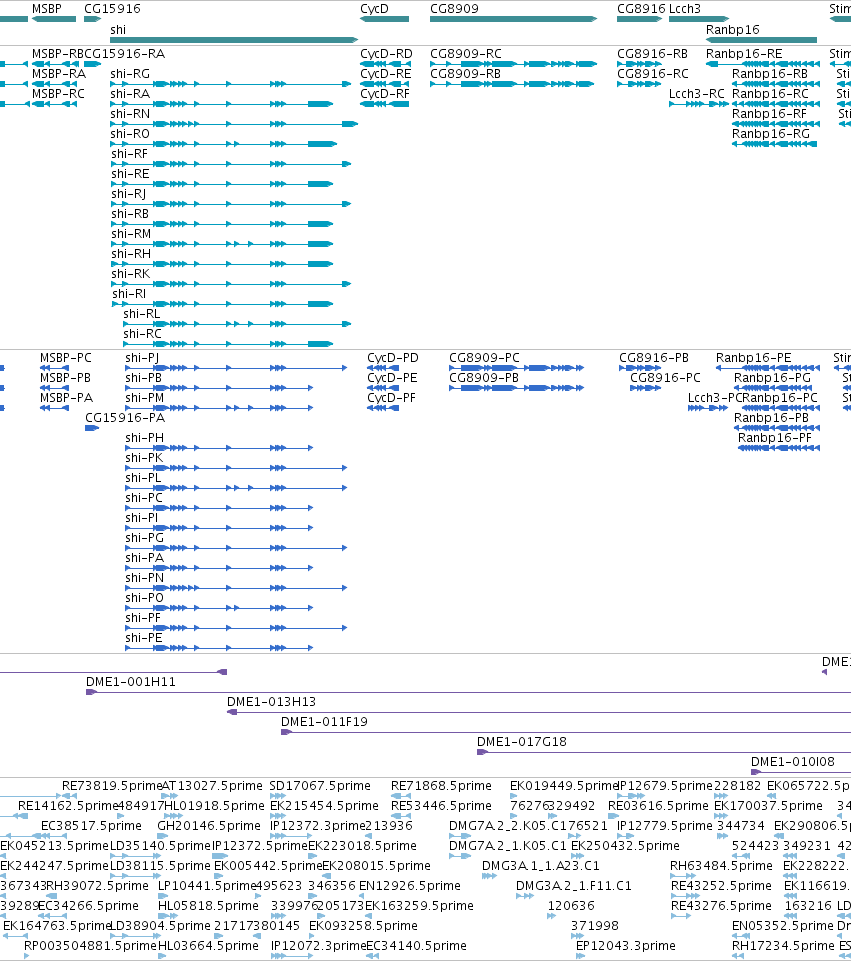
Task: Click EST RE43276.5prime label
Action: [x=721, y=906]
